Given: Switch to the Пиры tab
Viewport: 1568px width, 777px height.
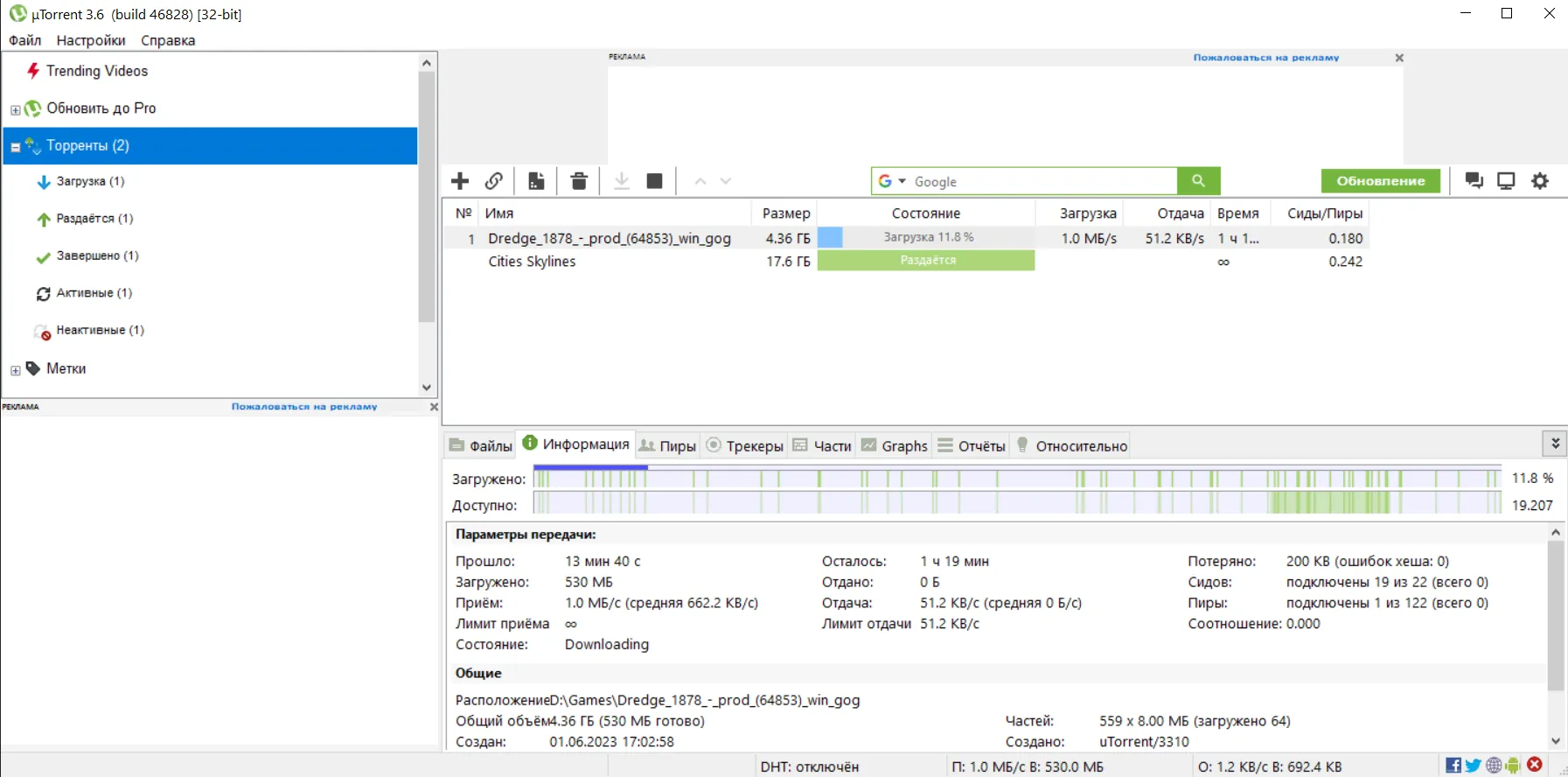Looking at the screenshot, I should (x=667, y=445).
